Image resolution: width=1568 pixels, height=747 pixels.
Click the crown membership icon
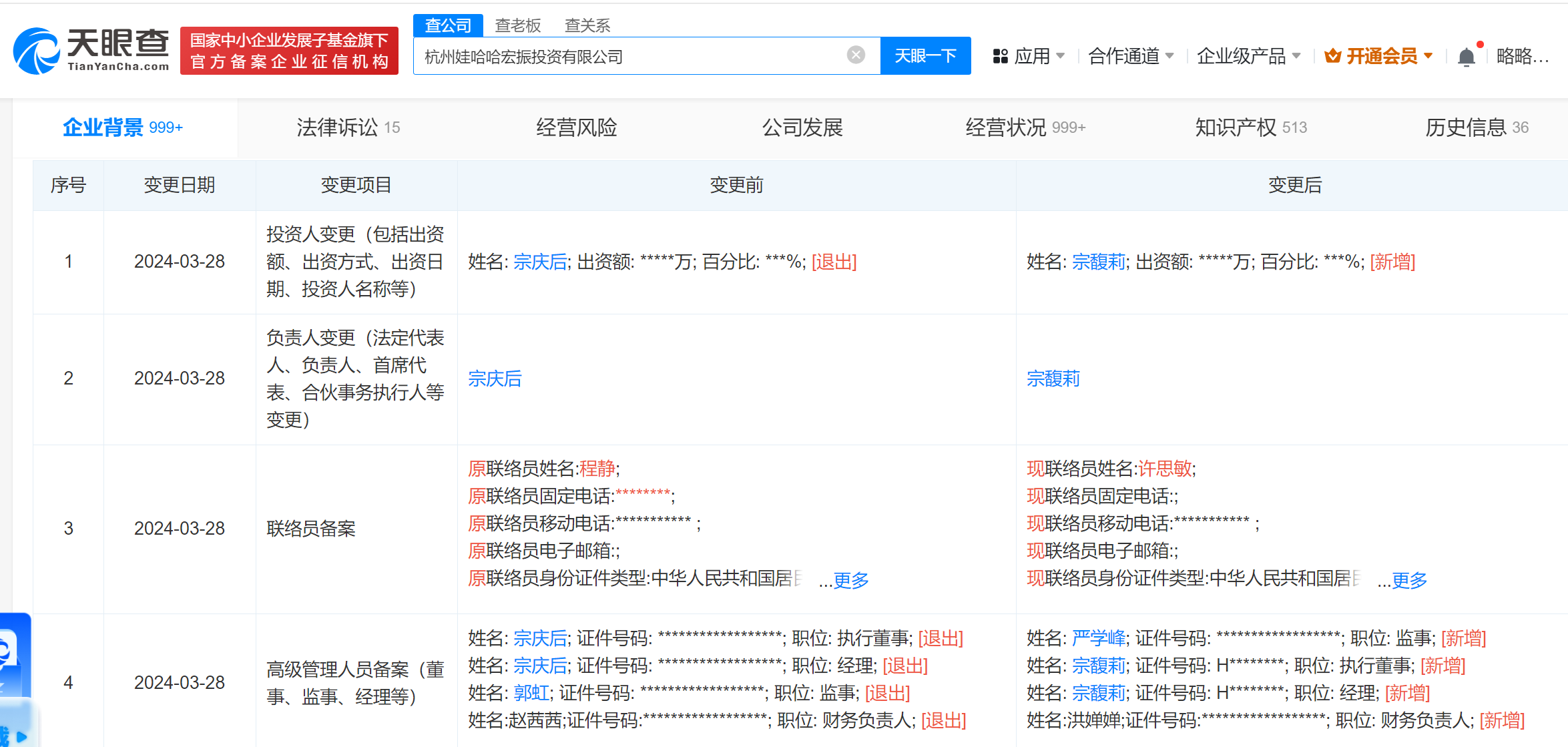[x=1332, y=57]
